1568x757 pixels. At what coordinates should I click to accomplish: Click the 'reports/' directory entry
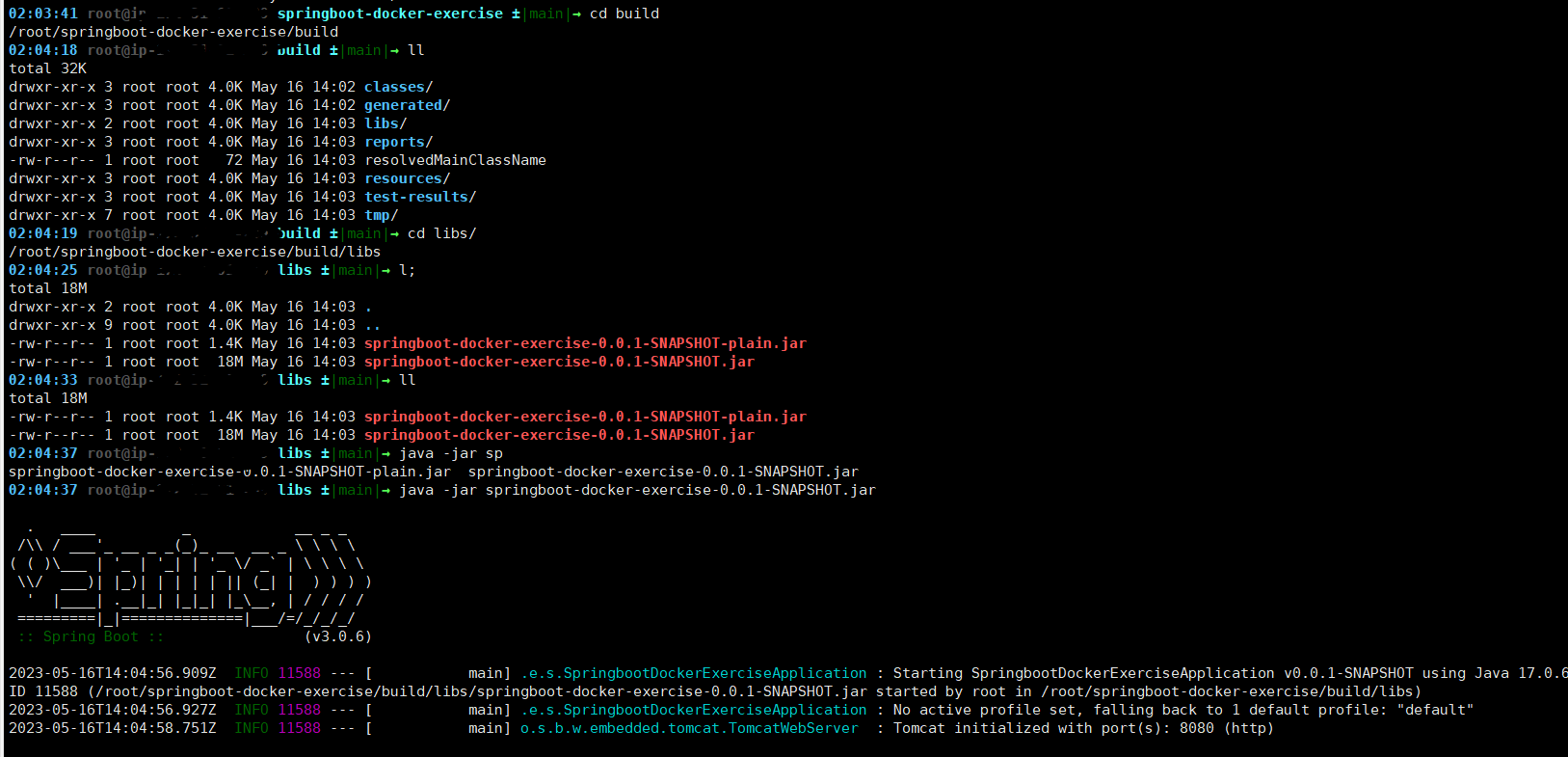coord(398,142)
